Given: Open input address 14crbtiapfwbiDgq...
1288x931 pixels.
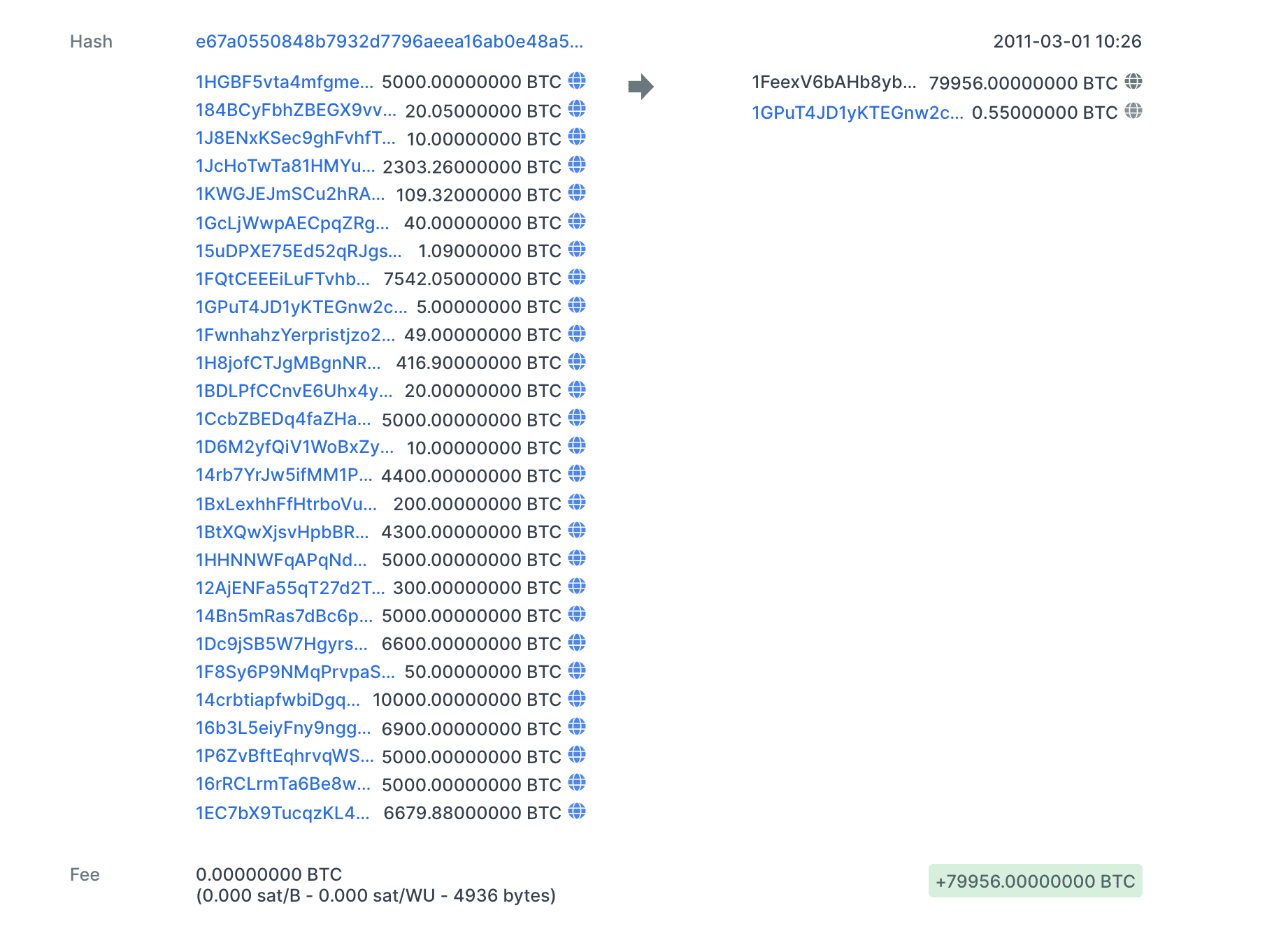Looking at the screenshot, I should pos(278,700).
